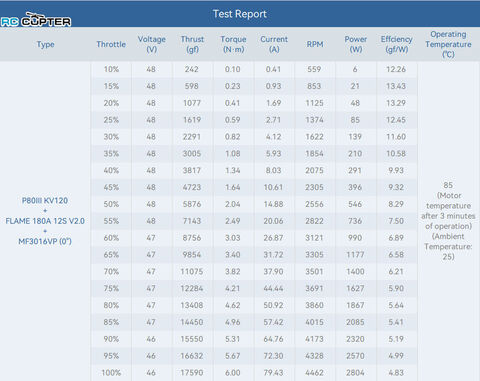Click the 17590 thrust value cell

click(x=192, y=373)
